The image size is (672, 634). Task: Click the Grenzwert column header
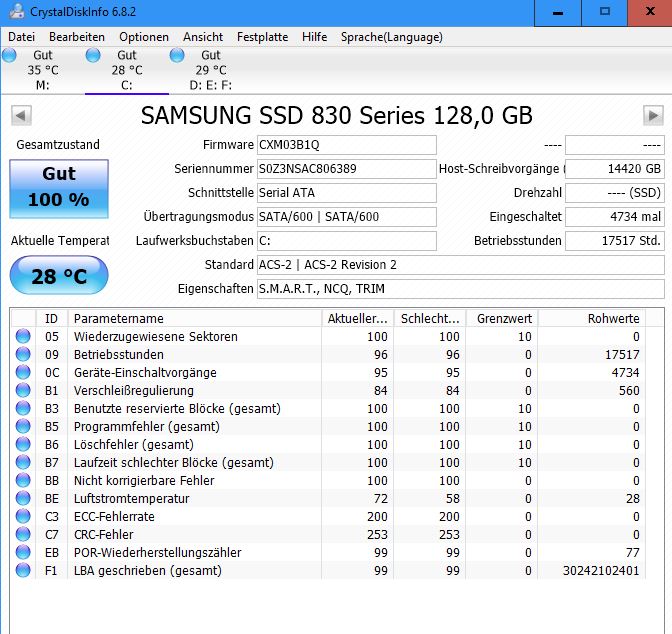point(502,319)
